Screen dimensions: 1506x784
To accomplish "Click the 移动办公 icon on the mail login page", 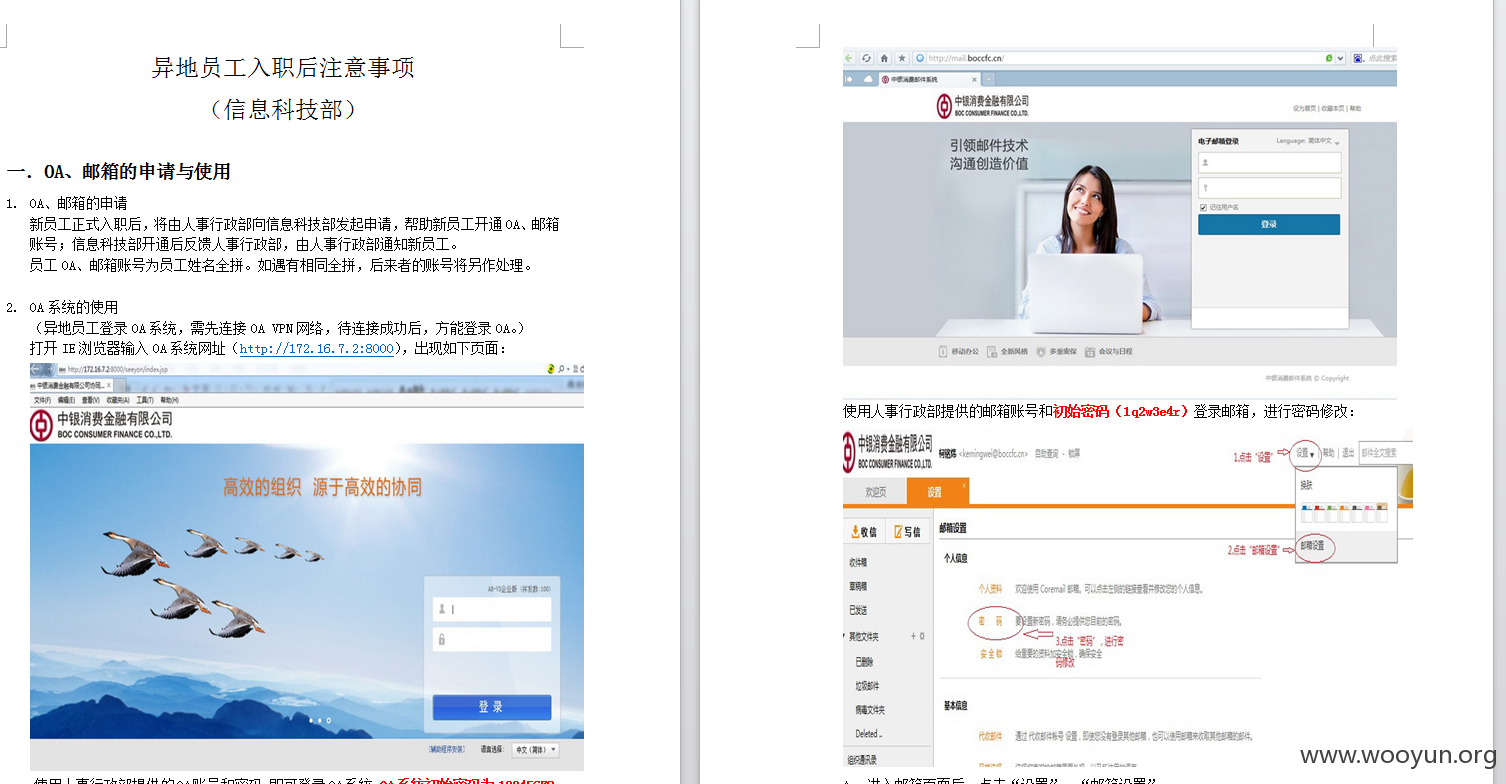I will point(943,351).
